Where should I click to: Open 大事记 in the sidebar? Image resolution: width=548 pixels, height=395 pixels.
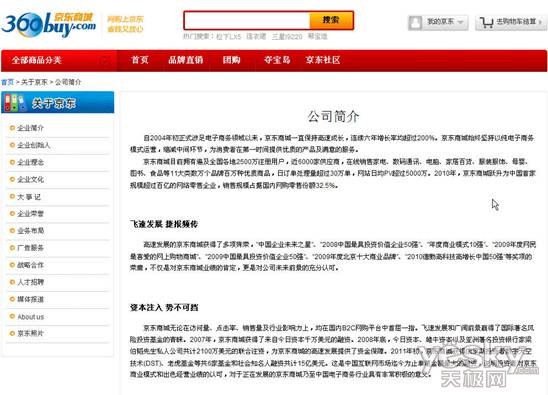coord(29,197)
